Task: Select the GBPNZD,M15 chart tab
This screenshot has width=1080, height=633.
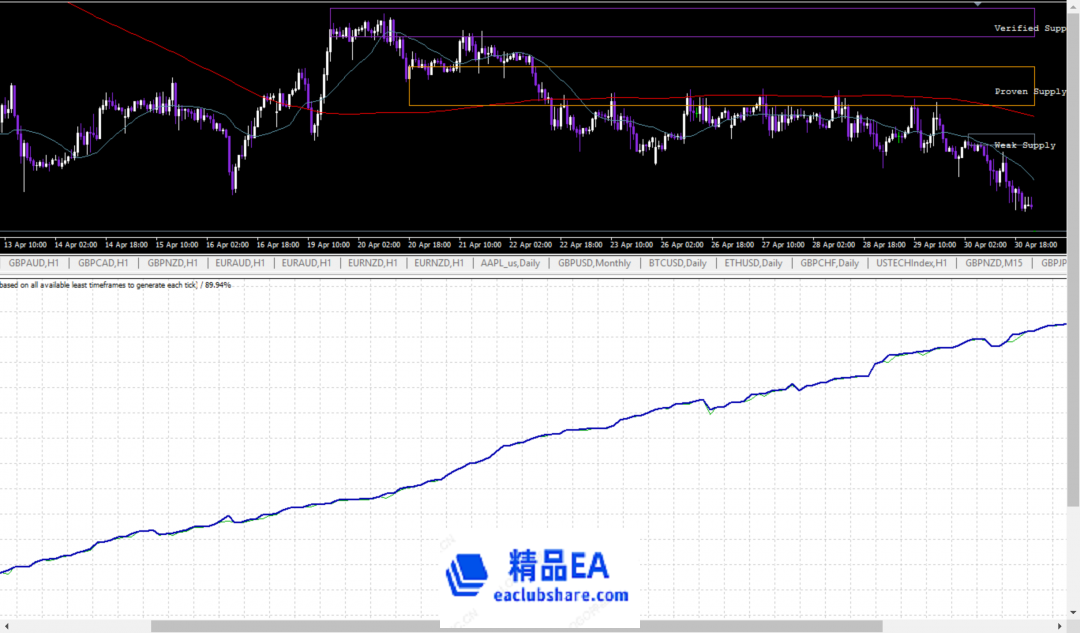Action: coord(994,263)
